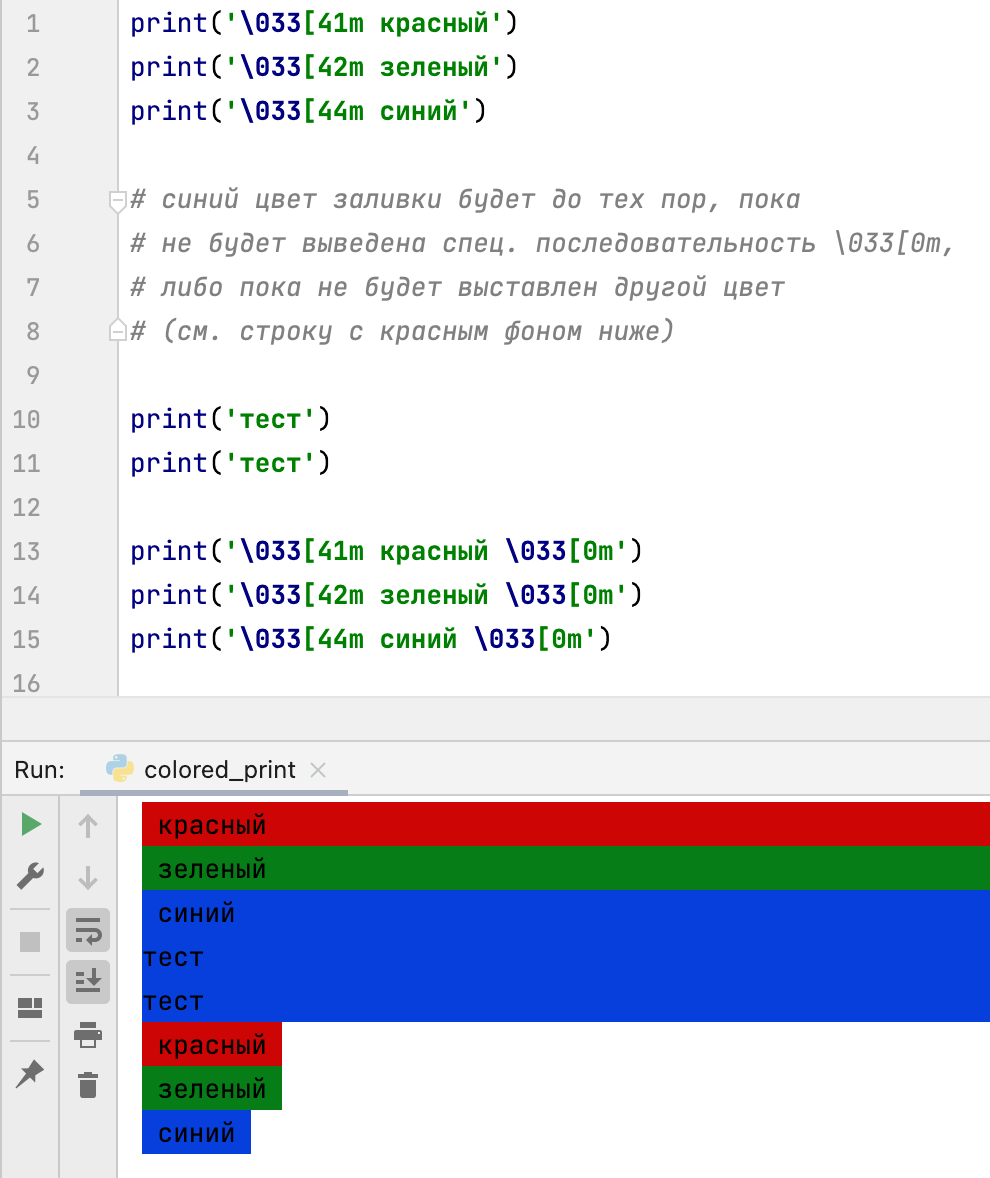Click comment '# (см. строку с красным фоном ниже)'
990x1178 pixels.
(x=402, y=331)
